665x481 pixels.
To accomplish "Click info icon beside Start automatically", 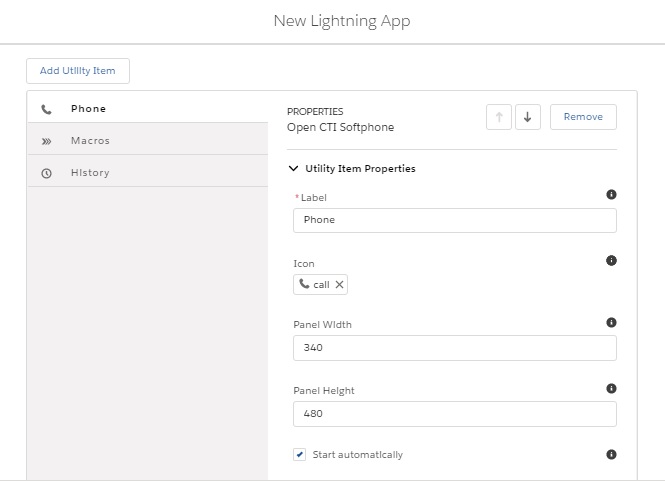I will click(611, 454).
